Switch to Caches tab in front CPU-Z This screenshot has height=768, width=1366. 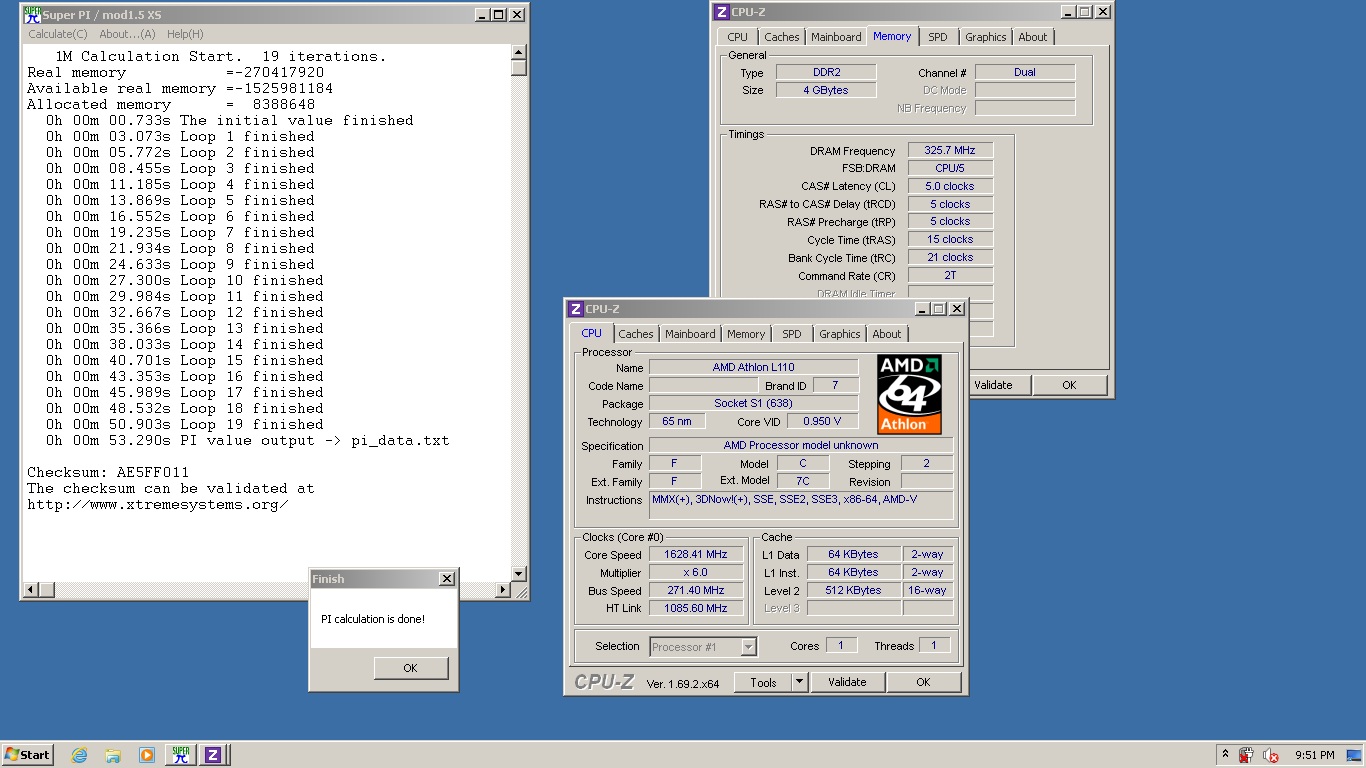coord(635,334)
